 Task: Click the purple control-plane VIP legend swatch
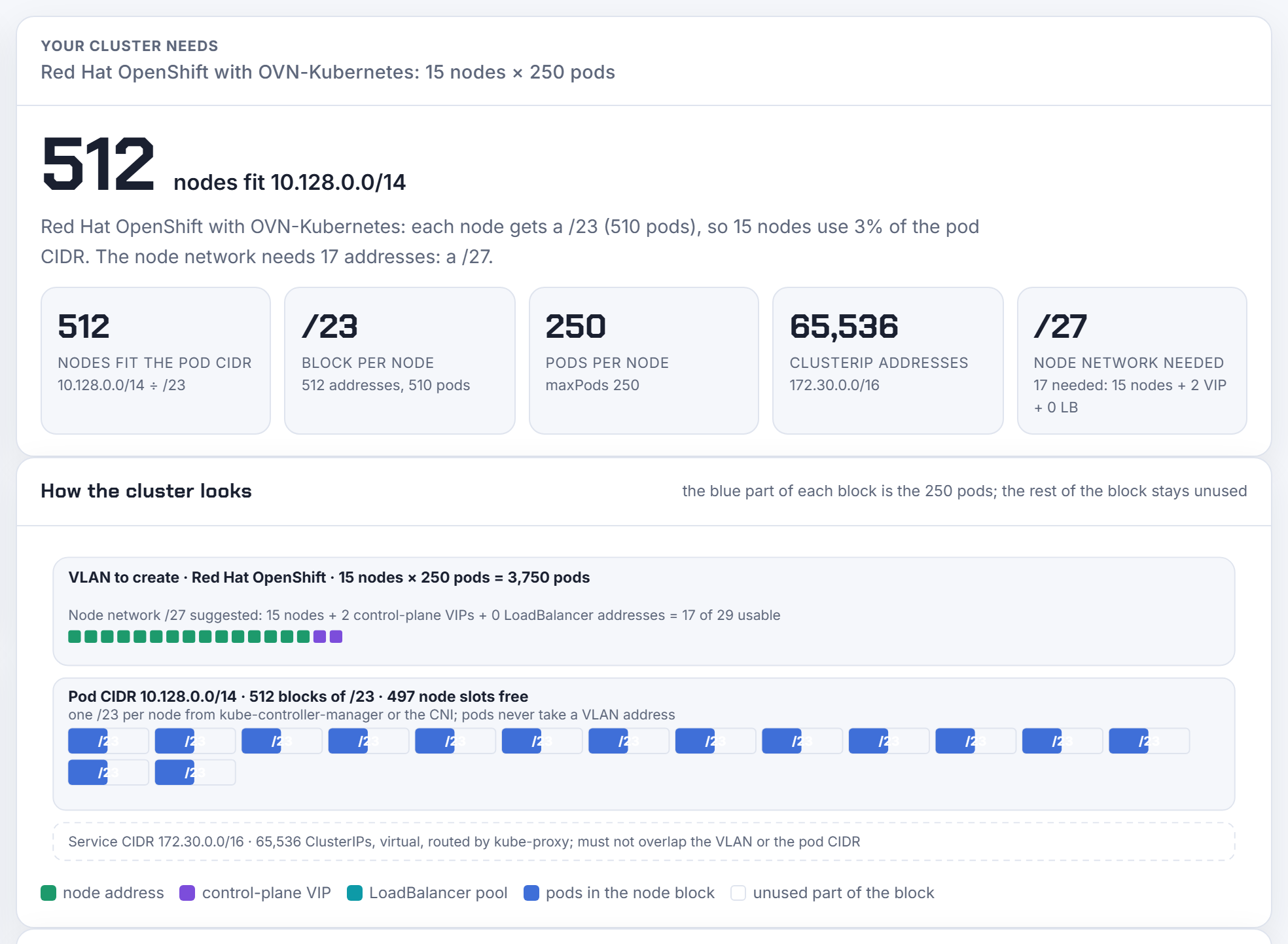(x=187, y=893)
